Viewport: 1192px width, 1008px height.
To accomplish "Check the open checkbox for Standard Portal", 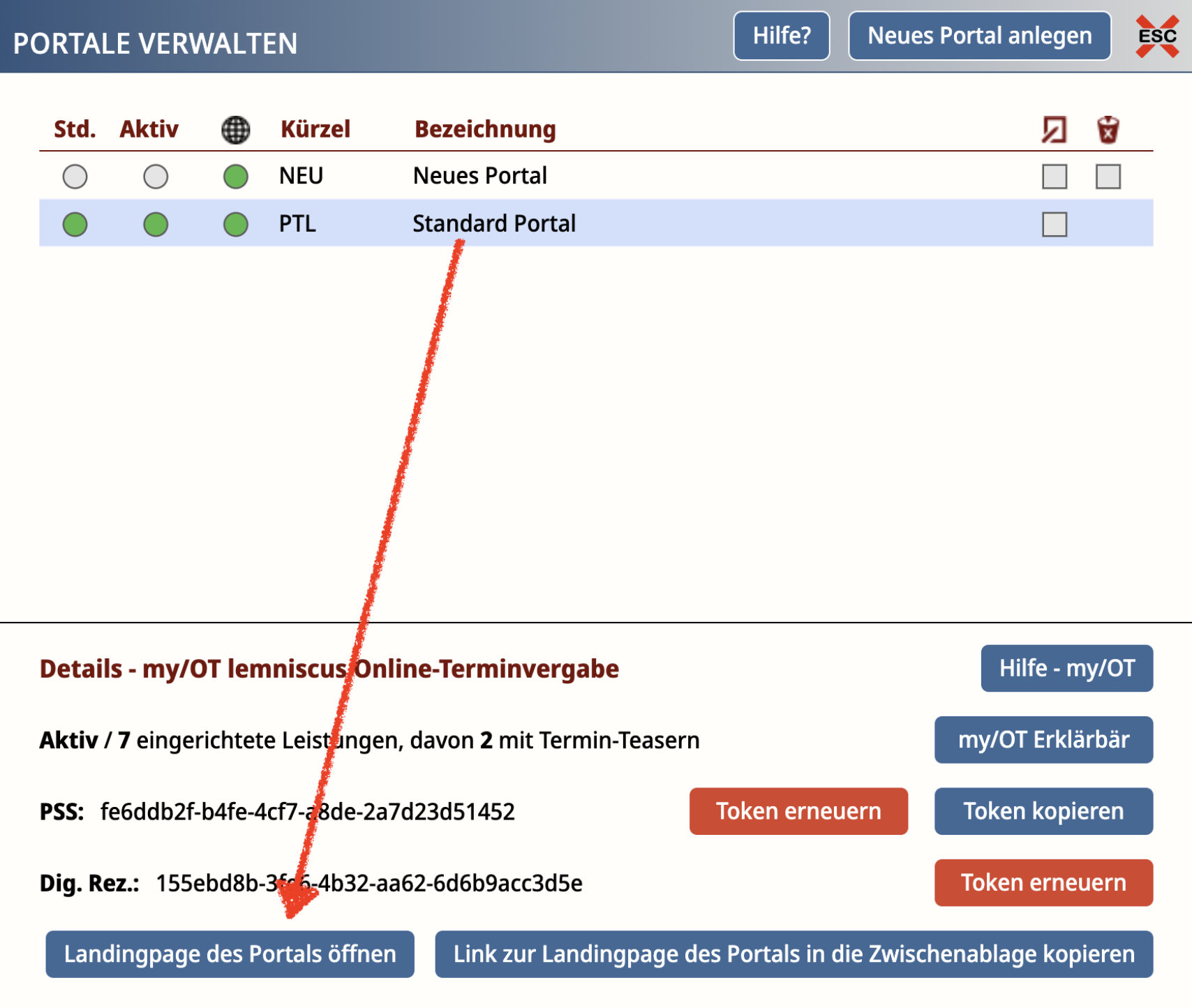I will coord(1054,225).
